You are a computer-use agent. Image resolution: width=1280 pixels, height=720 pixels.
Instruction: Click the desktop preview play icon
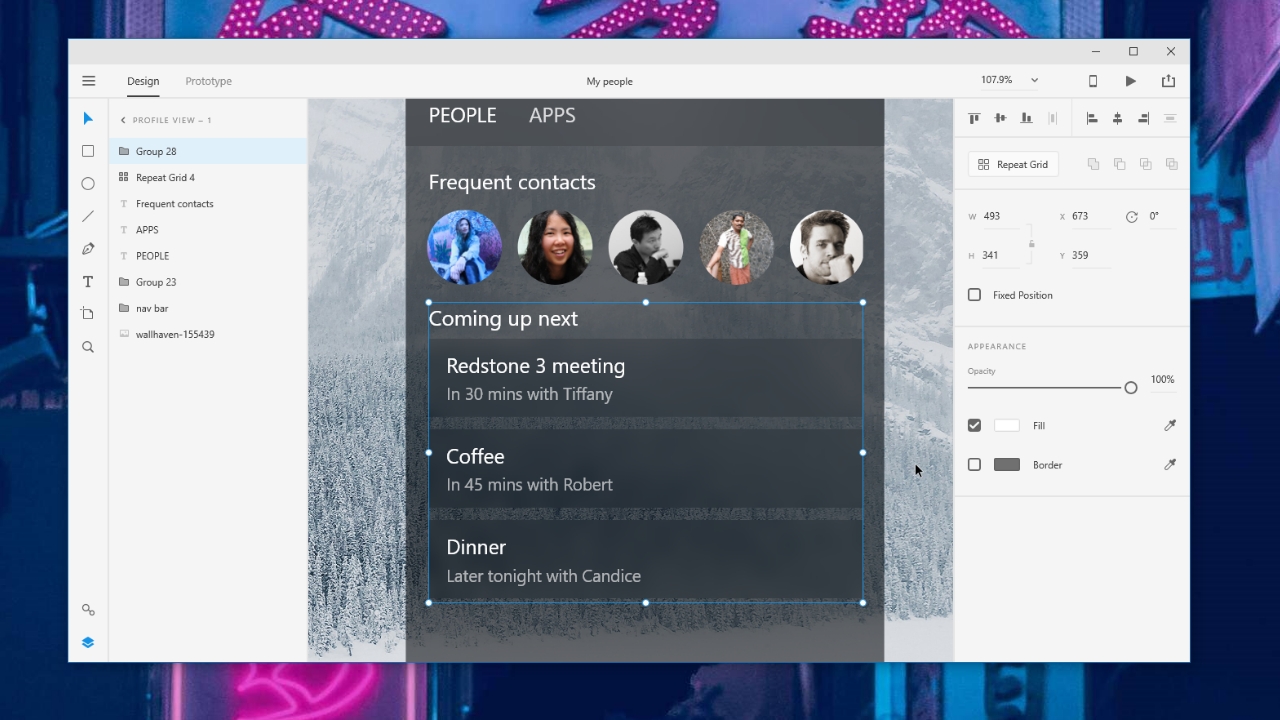point(1130,81)
